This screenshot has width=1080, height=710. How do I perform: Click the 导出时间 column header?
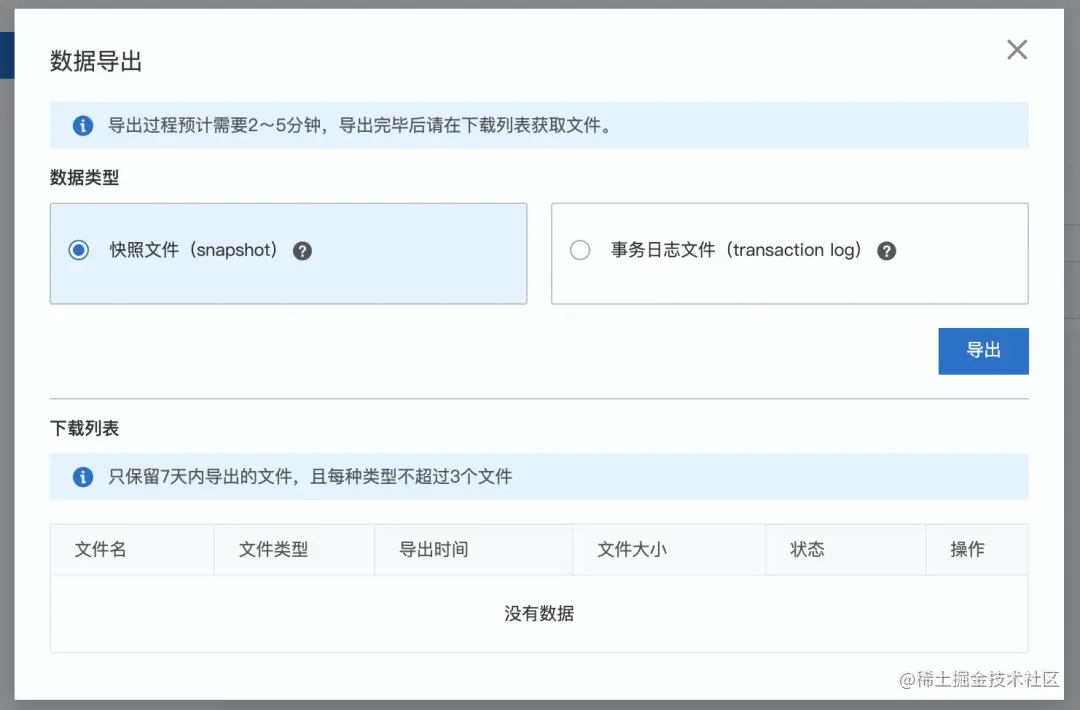pos(473,550)
